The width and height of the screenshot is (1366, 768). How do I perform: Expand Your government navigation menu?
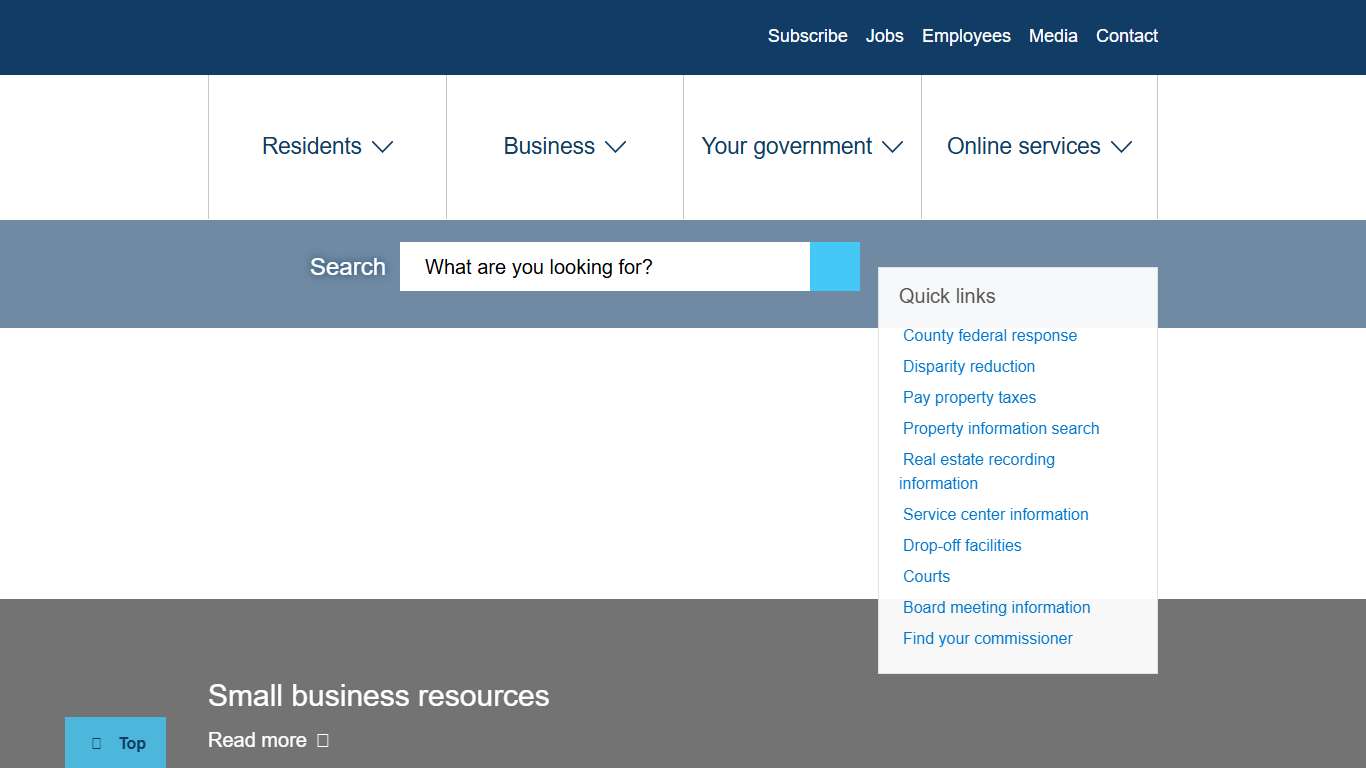click(x=802, y=146)
